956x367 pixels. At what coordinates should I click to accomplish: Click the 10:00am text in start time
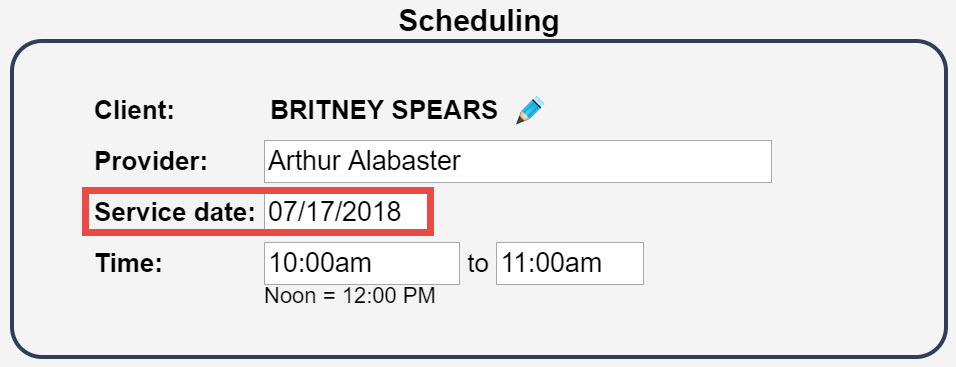(320, 263)
